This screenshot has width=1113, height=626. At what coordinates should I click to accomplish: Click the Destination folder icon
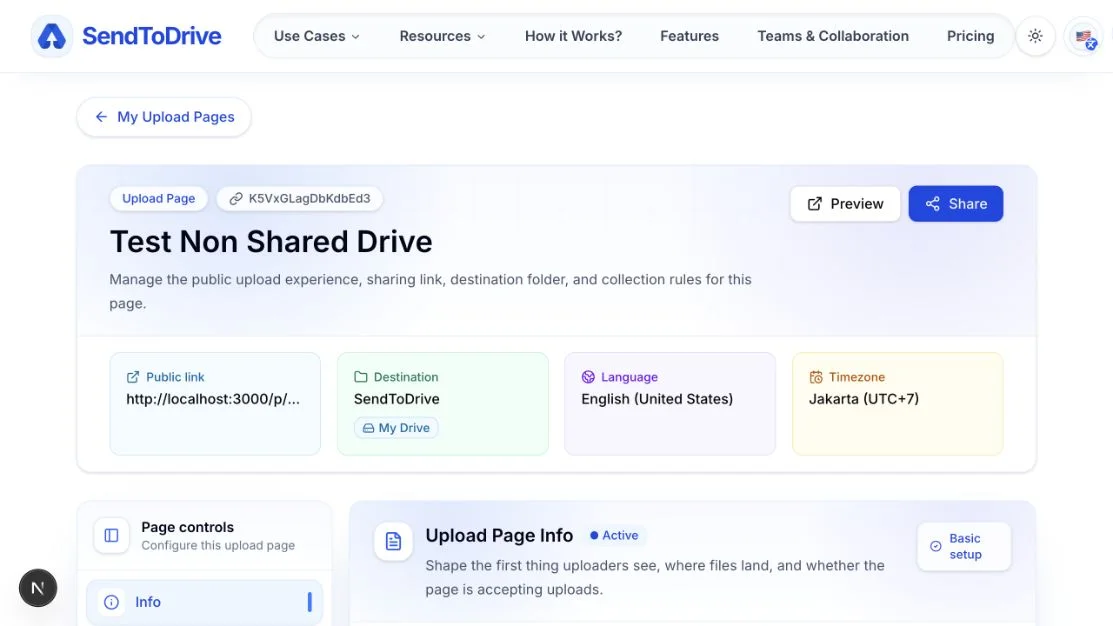361,377
